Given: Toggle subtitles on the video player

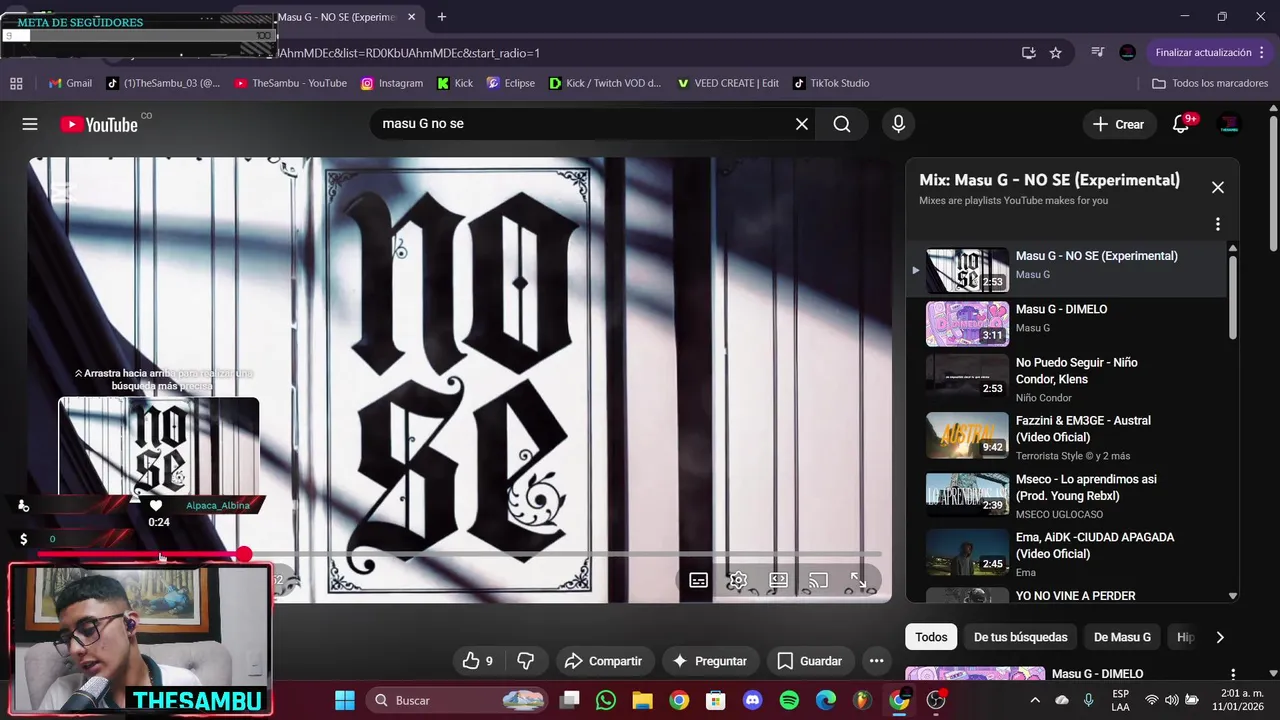Looking at the screenshot, I should [x=698, y=580].
